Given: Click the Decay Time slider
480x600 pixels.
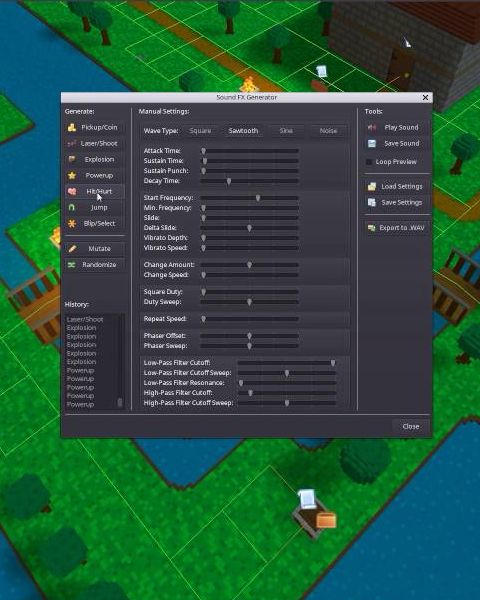Looking at the screenshot, I should click(249, 181).
